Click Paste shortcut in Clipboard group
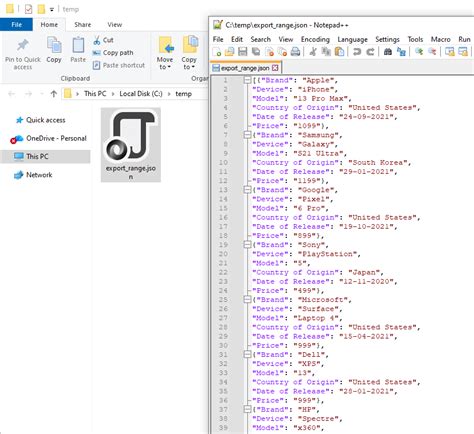The width and height of the screenshot is (474, 434). click(x=119, y=65)
